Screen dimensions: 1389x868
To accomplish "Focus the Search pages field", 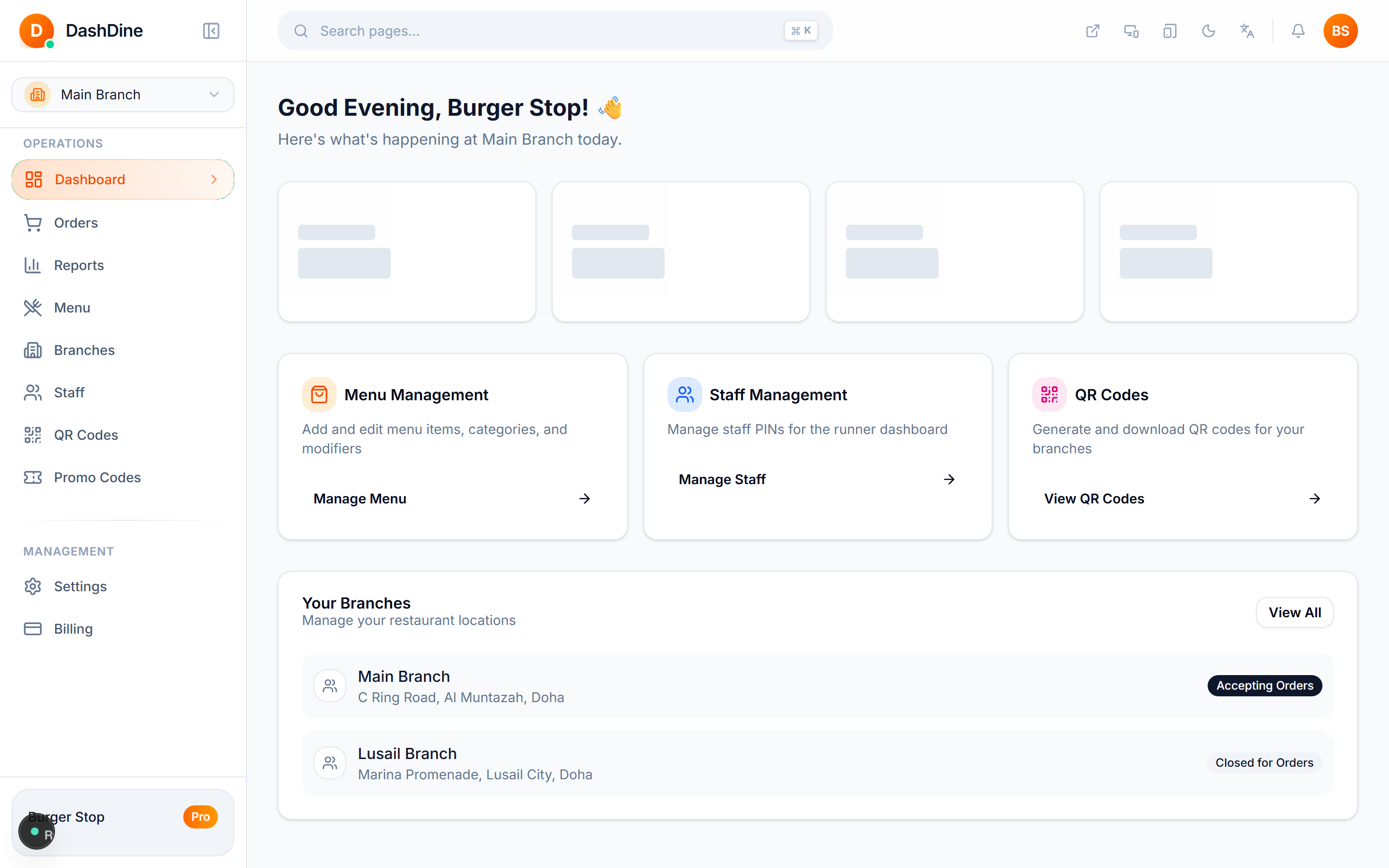I will click(555, 30).
